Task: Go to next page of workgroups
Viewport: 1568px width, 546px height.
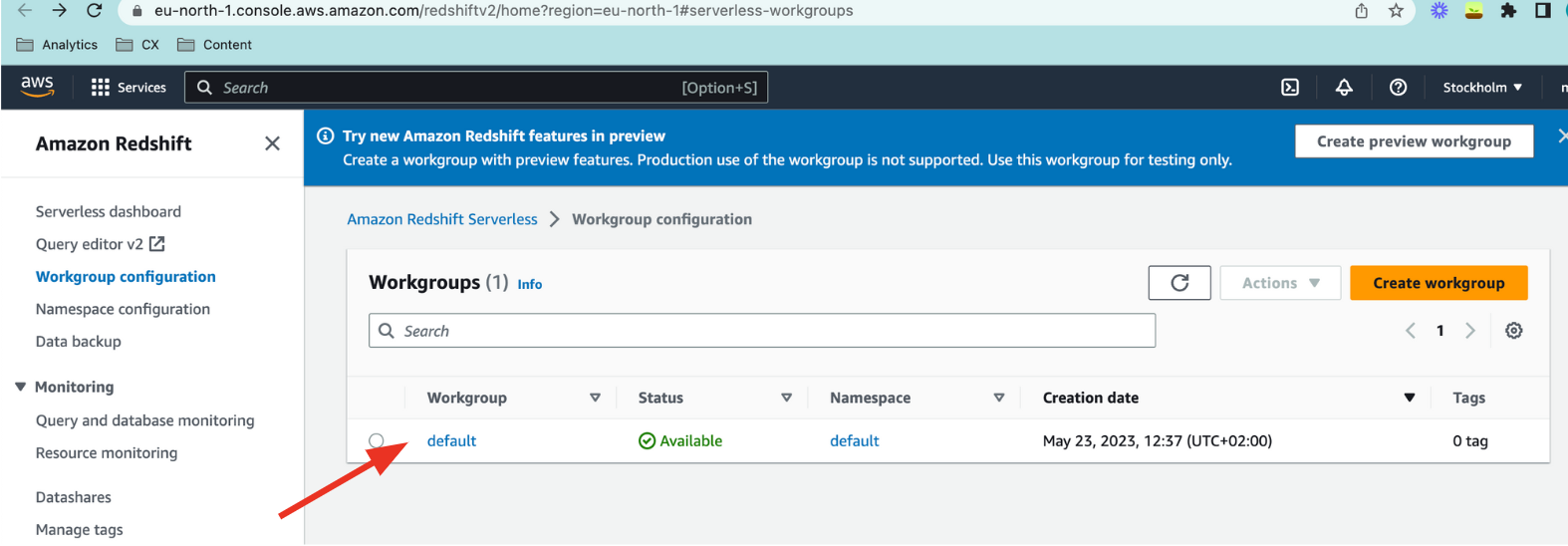Action: [x=1470, y=331]
